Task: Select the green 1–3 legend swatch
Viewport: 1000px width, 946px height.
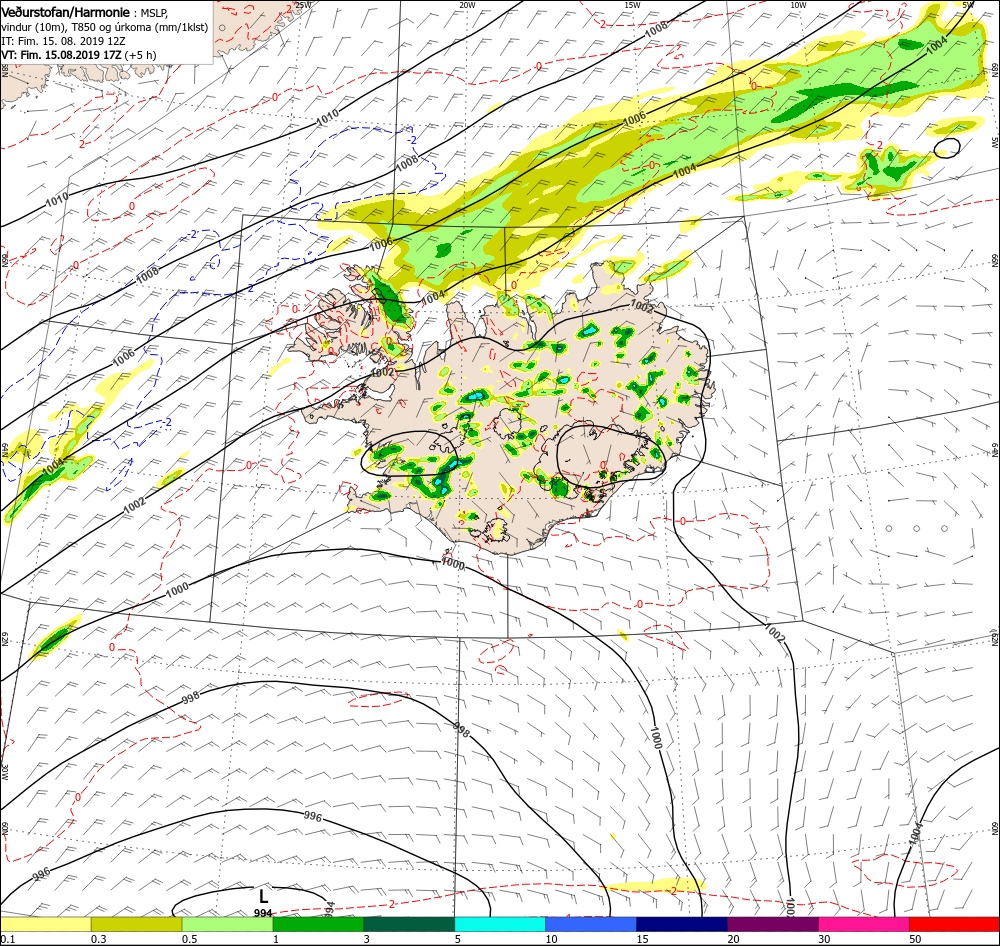Action: point(318,924)
